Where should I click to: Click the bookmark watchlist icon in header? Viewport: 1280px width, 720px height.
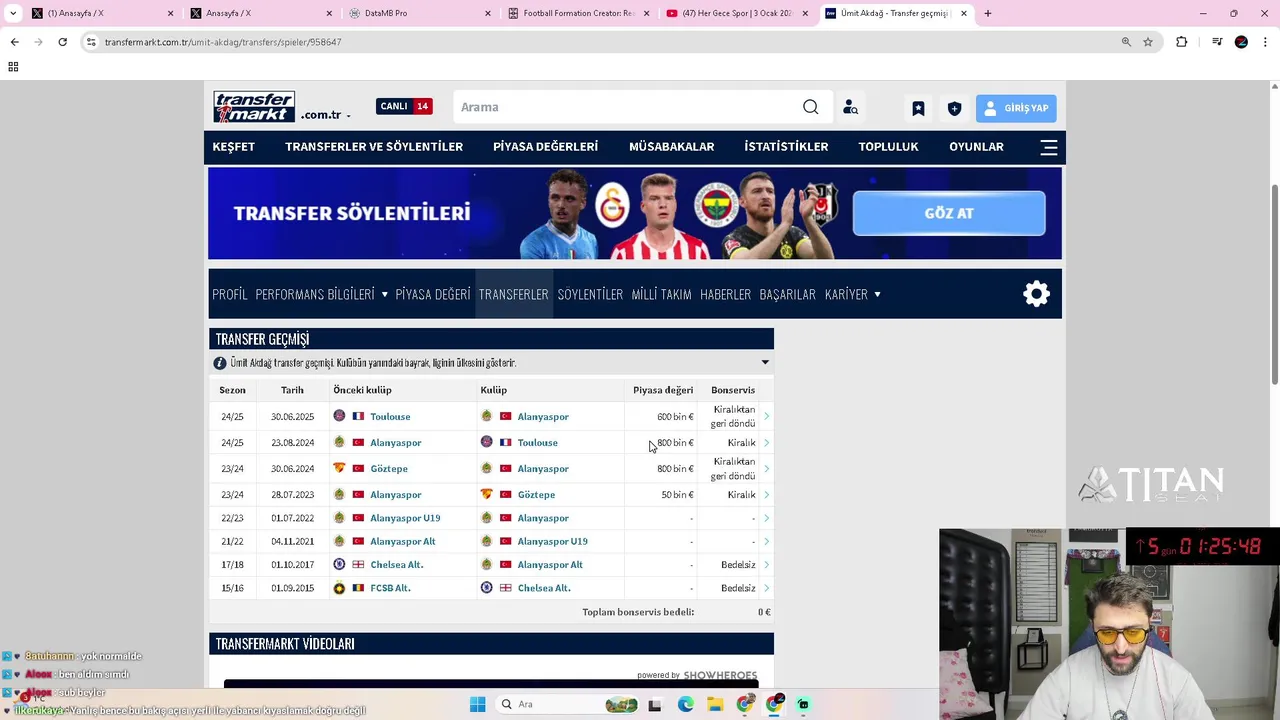tap(918, 108)
